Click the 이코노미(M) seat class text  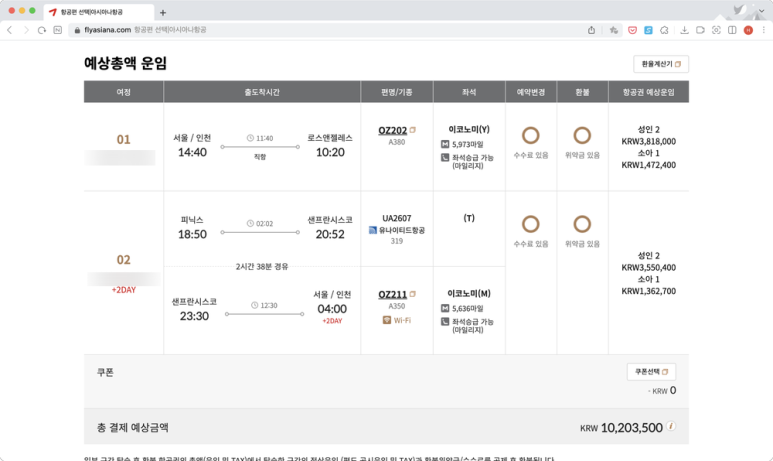coord(469,293)
